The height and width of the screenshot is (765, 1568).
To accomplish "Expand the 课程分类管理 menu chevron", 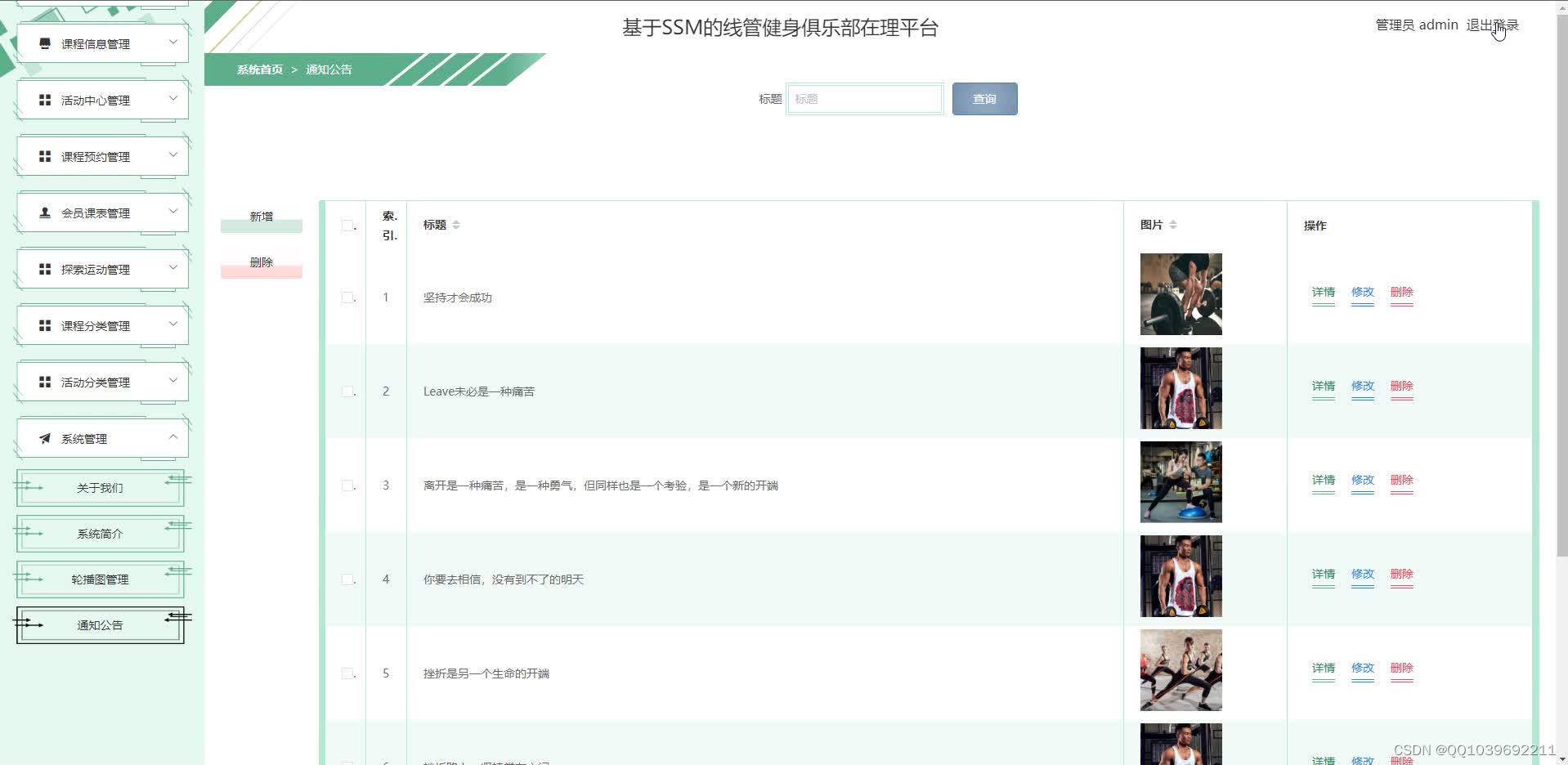I will pyautogui.click(x=172, y=324).
